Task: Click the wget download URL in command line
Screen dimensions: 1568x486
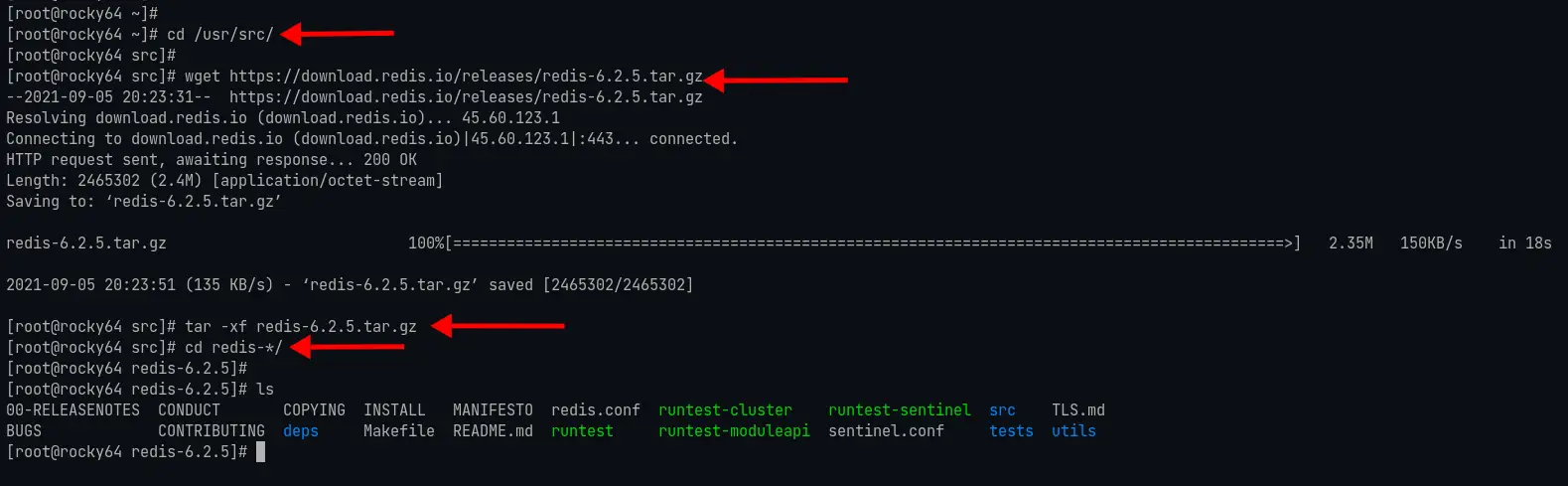Action: [466, 77]
